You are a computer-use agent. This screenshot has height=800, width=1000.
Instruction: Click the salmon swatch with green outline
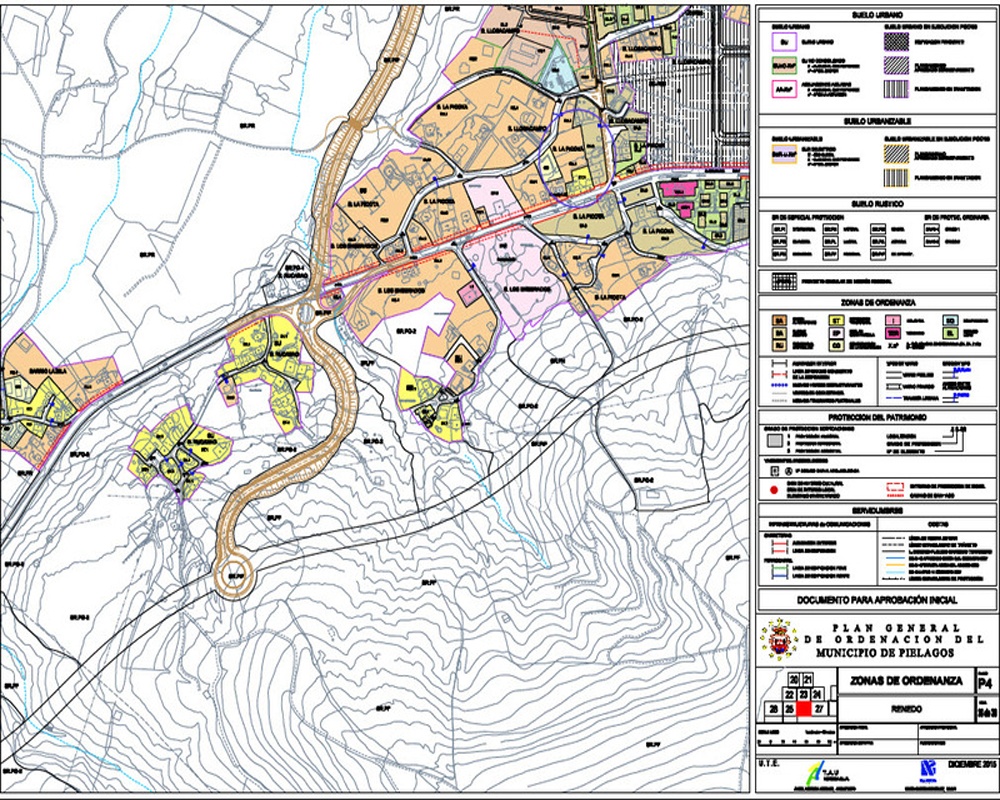[x=784, y=65]
